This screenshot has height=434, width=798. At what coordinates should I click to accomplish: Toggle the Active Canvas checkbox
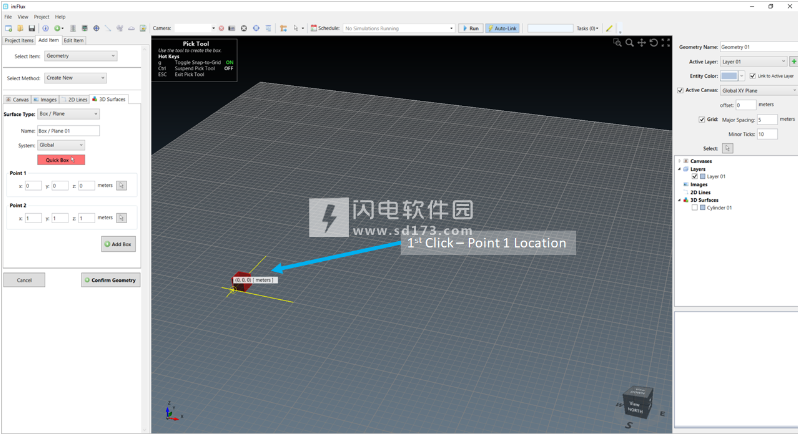coord(680,91)
